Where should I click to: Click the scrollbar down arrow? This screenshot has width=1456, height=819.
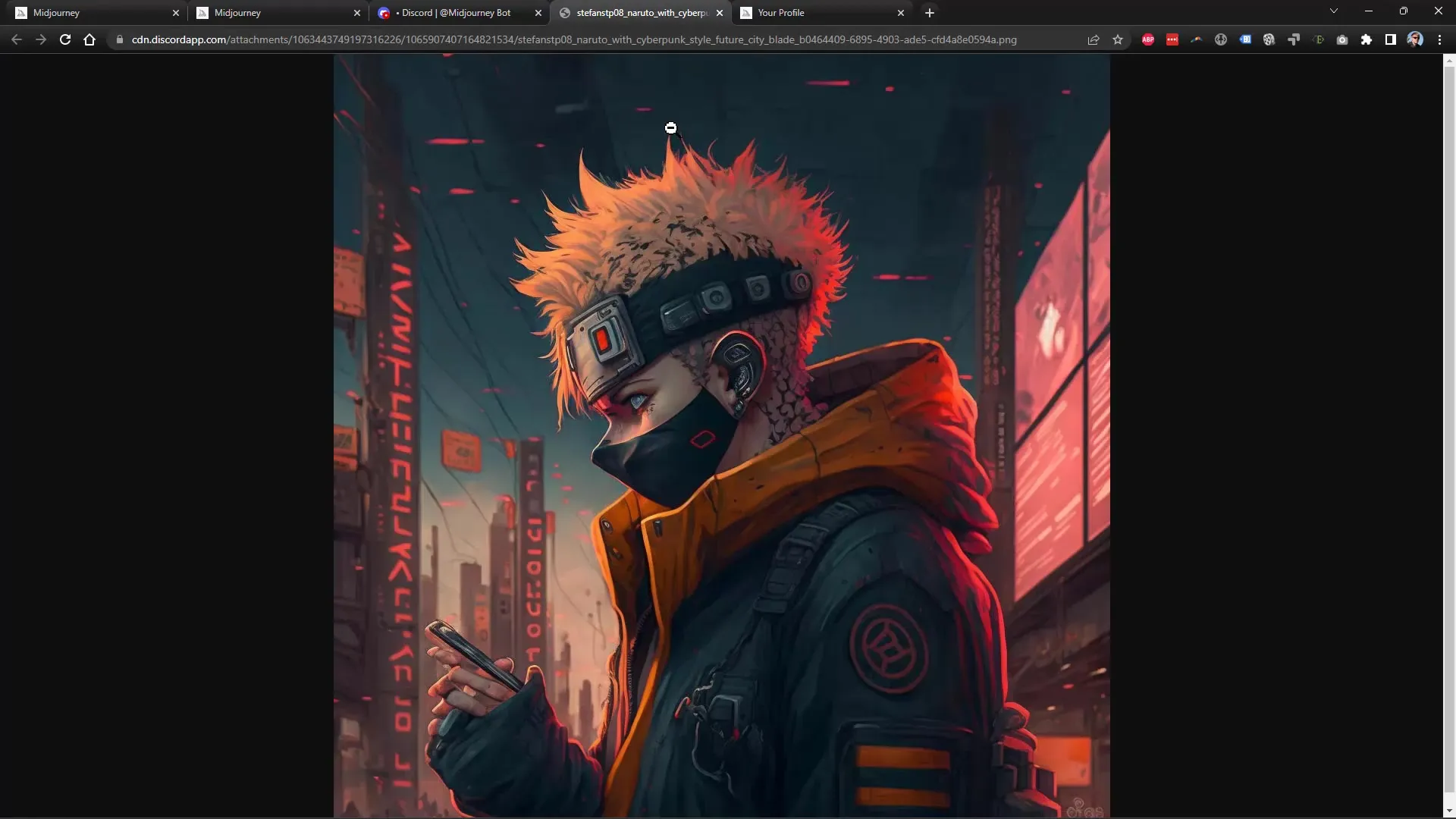click(1449, 812)
